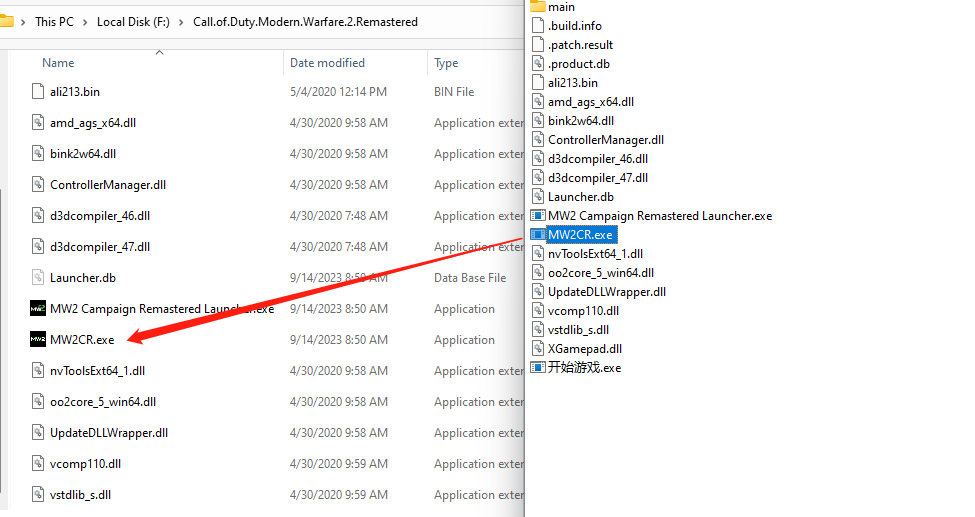Click the 5/4/2020 12:14 PM date cell

coord(338,91)
